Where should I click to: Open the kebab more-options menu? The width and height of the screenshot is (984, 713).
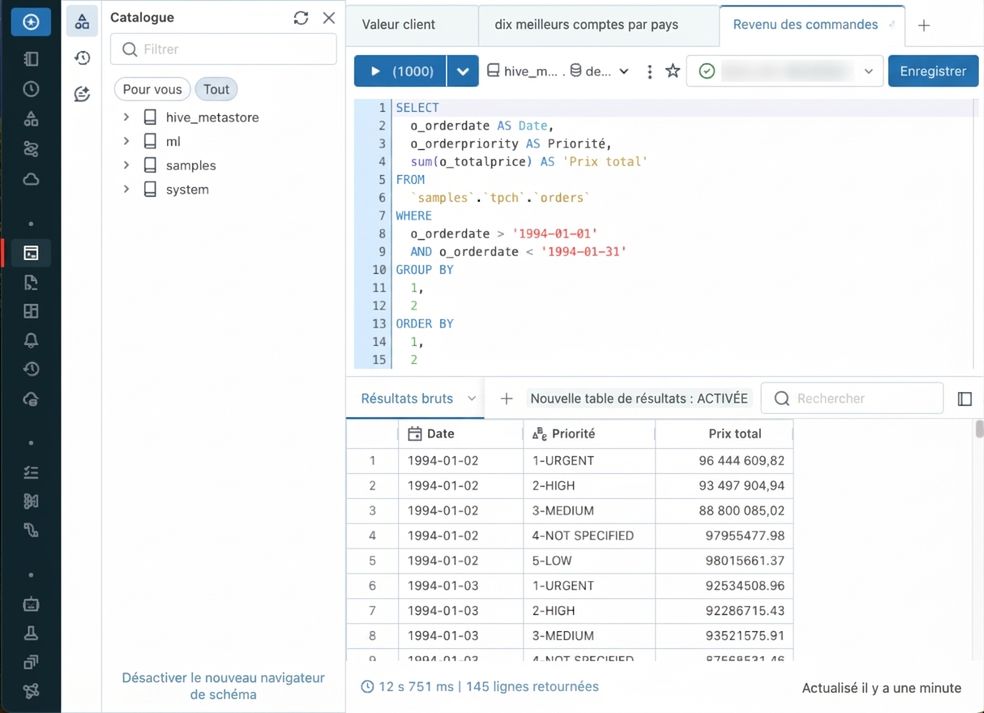(650, 71)
